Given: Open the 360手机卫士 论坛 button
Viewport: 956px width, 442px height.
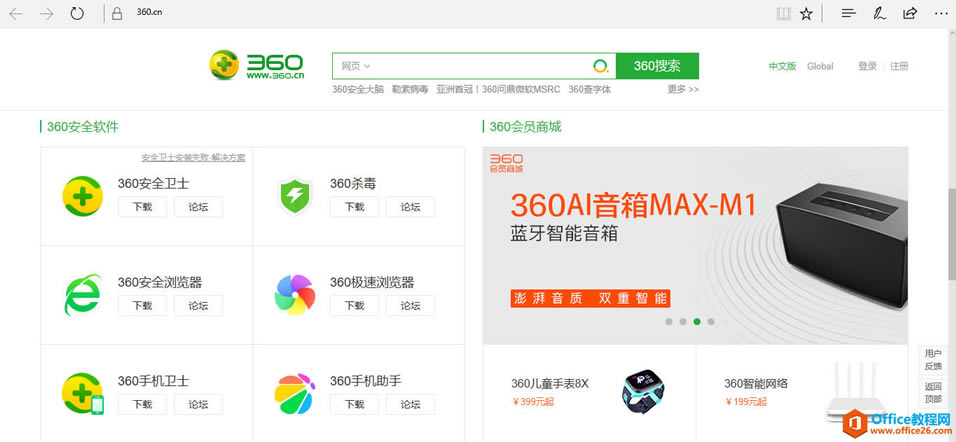Looking at the screenshot, I should (x=198, y=404).
